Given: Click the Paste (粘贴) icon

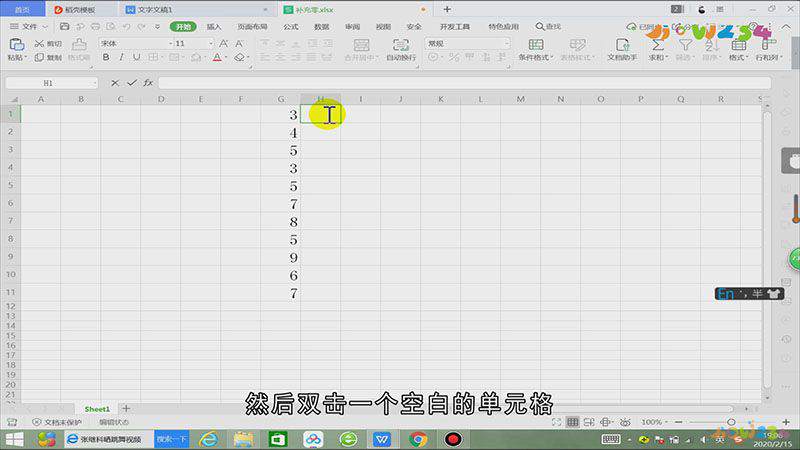Looking at the screenshot, I should pyautogui.click(x=16, y=44).
